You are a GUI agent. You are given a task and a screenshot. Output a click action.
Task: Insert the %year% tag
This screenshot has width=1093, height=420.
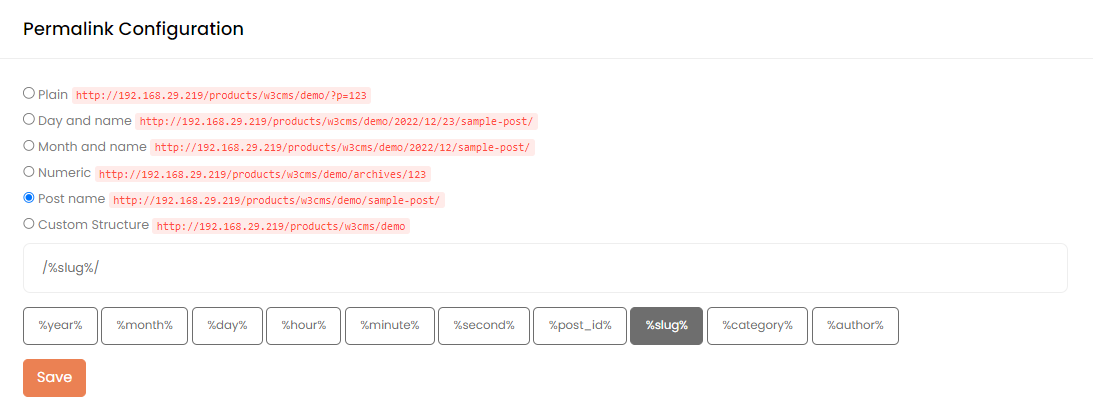[60, 326]
